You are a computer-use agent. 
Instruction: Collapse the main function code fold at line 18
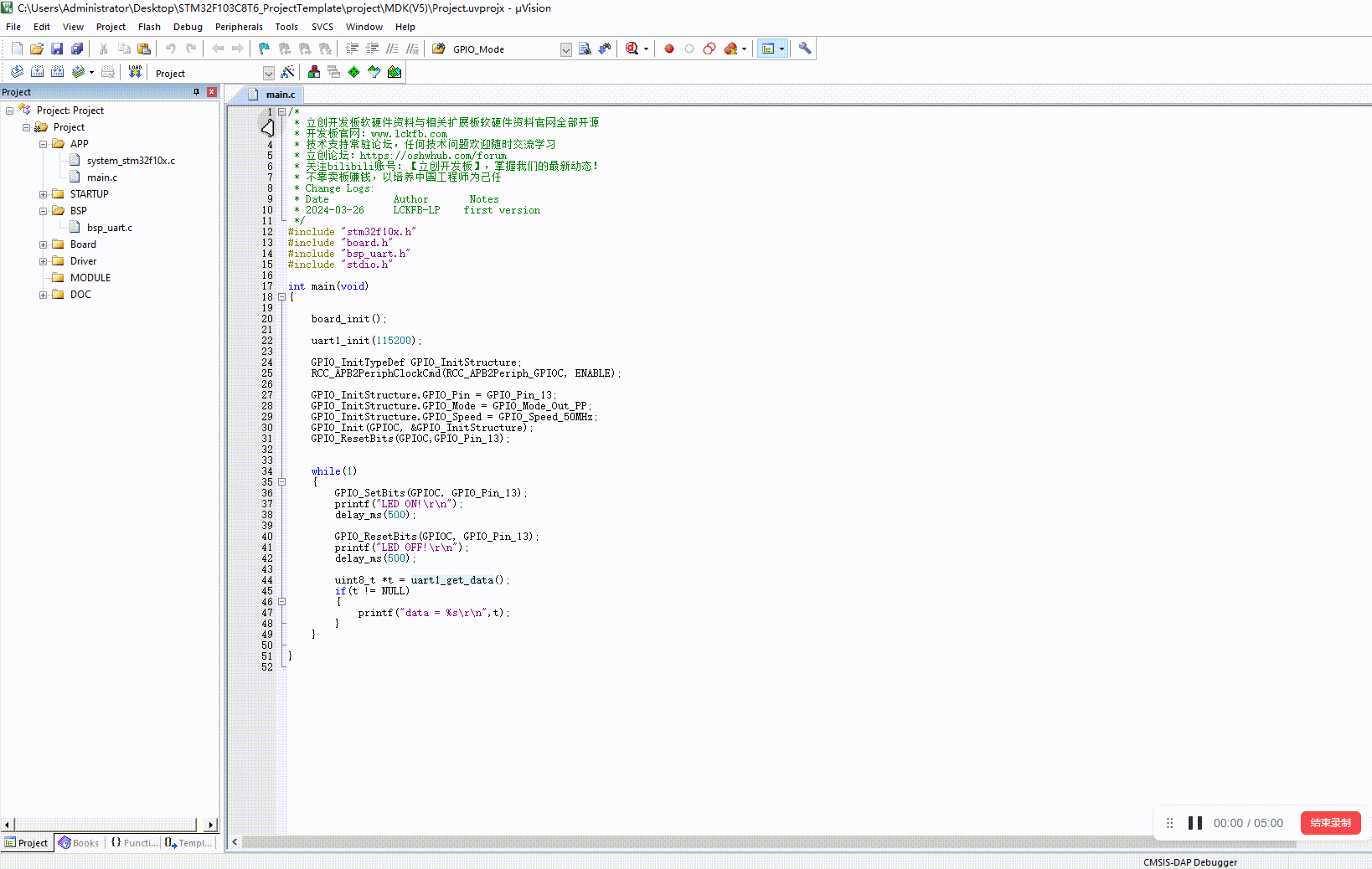(282, 297)
